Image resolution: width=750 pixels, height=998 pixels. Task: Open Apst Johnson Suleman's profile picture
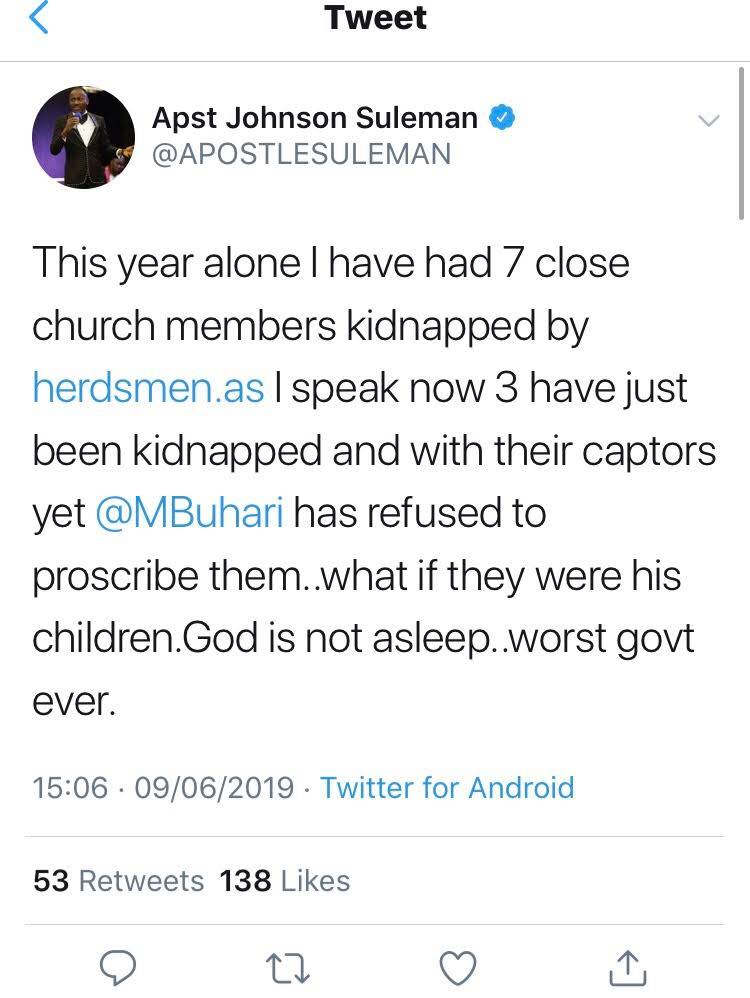pyautogui.click(x=83, y=137)
